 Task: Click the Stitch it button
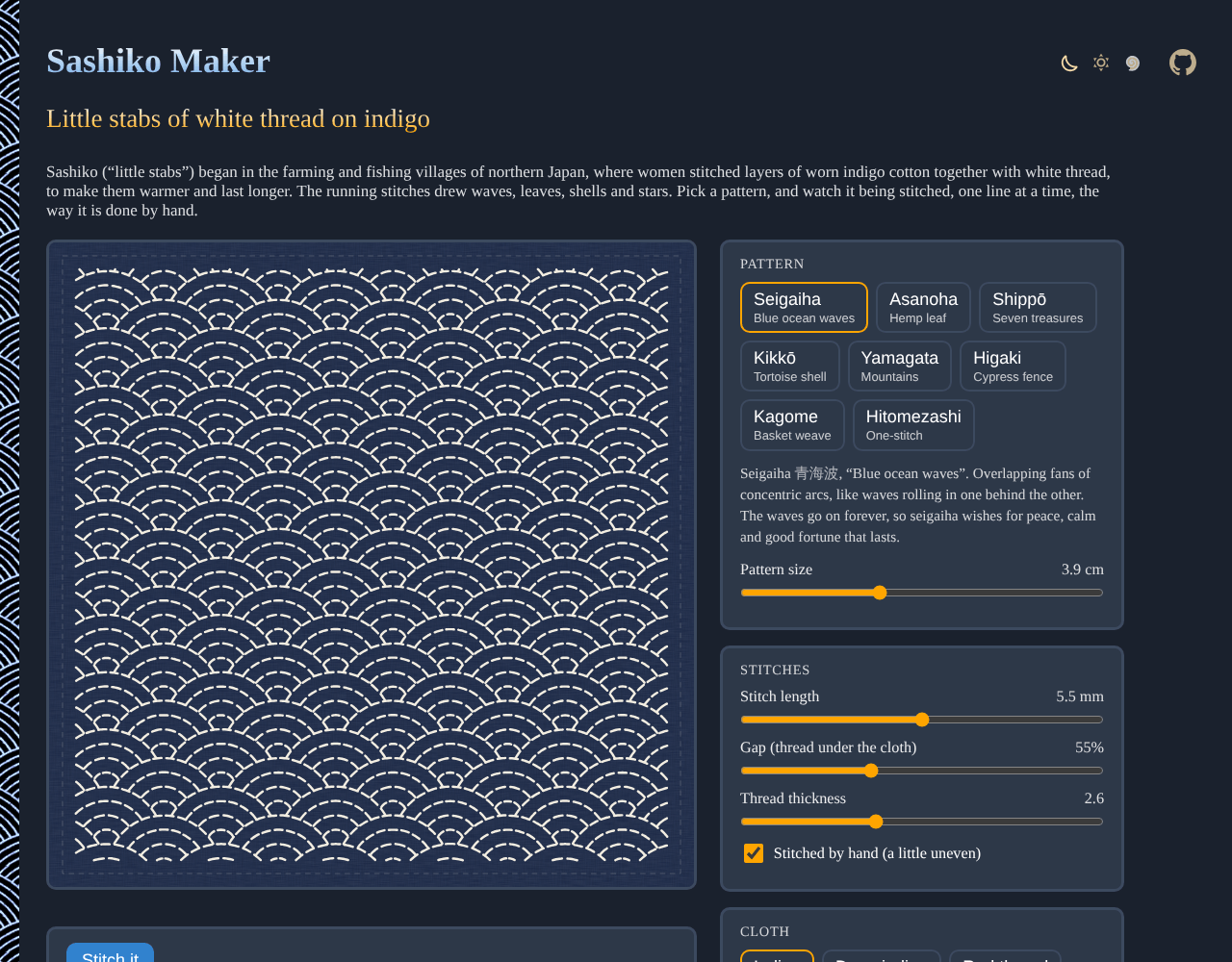pyautogui.click(x=110, y=952)
